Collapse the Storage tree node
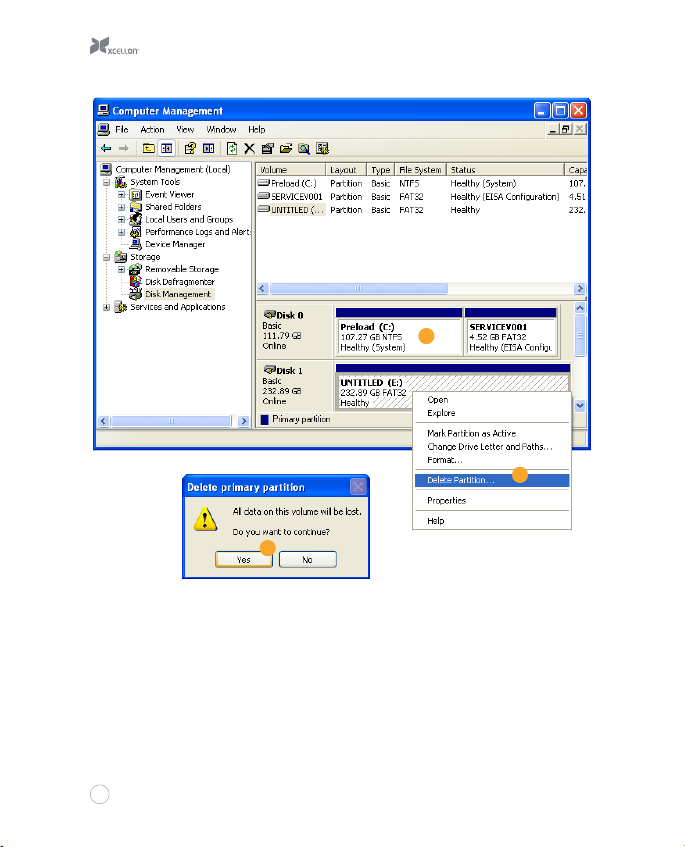Screen dimensions: 685x847 107,257
